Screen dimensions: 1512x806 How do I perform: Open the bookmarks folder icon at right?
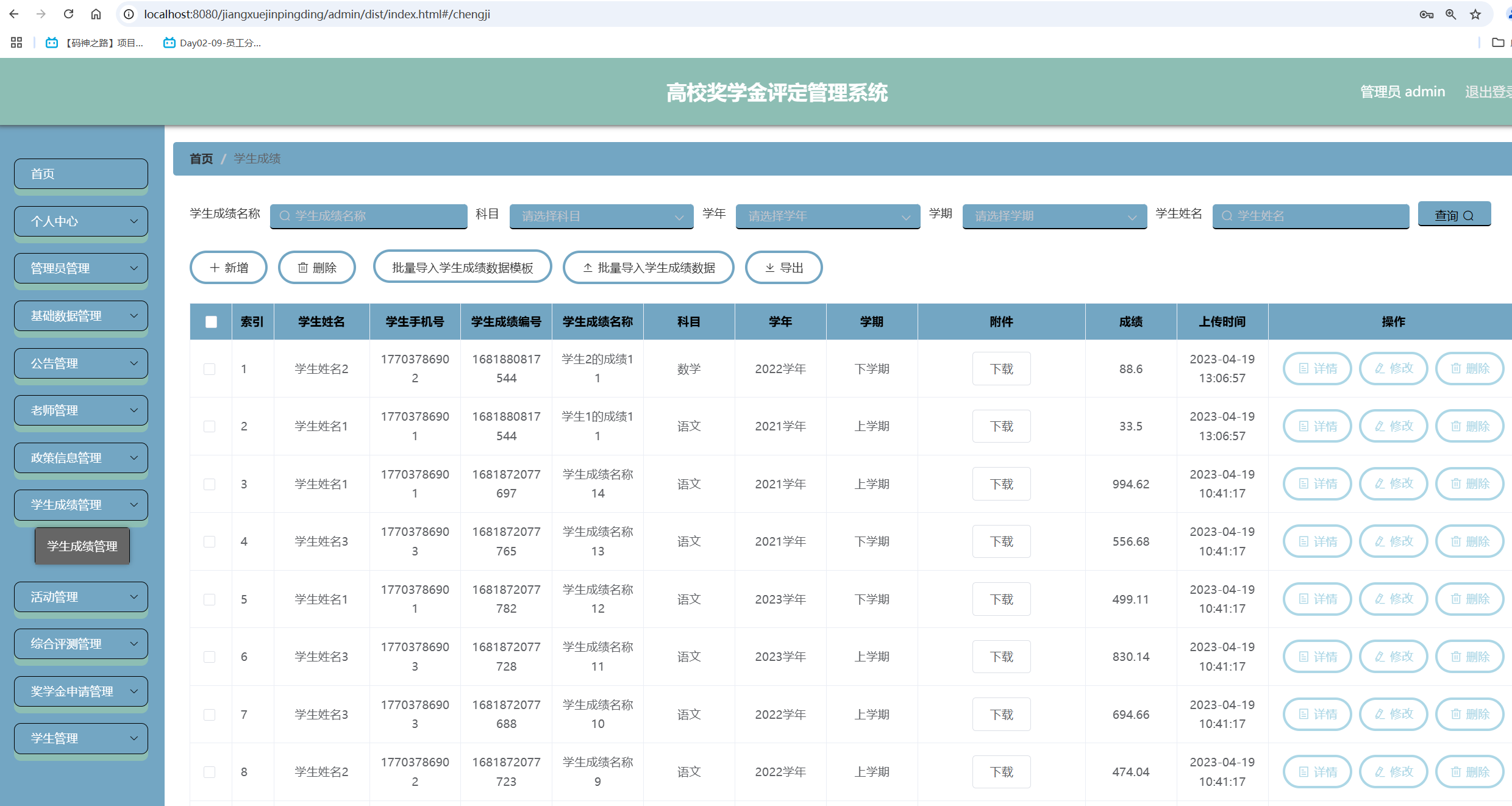(1498, 43)
